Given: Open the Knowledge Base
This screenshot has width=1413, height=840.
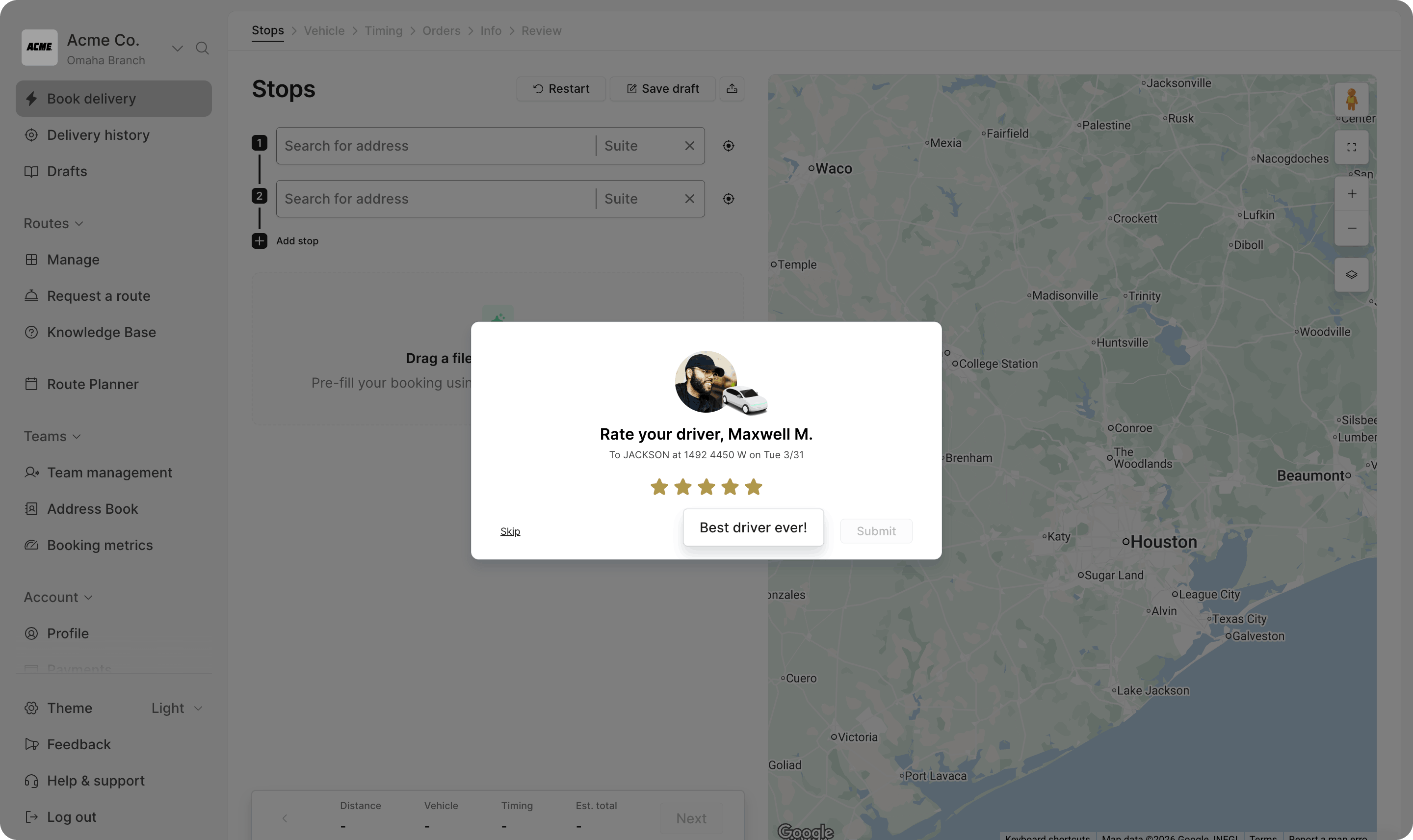Looking at the screenshot, I should [x=101, y=332].
